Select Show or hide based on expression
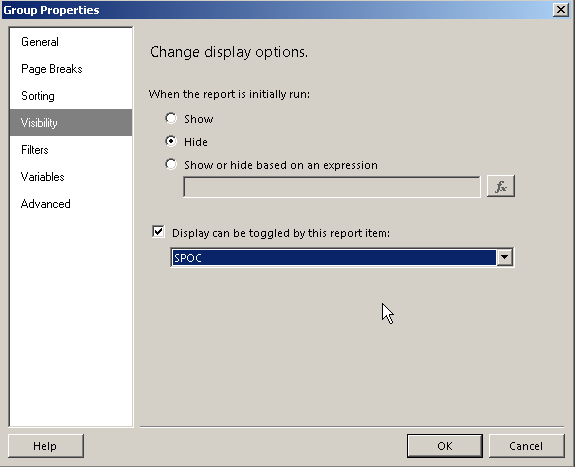Screen dimensions: 575x467 pyautogui.click(x=171, y=164)
